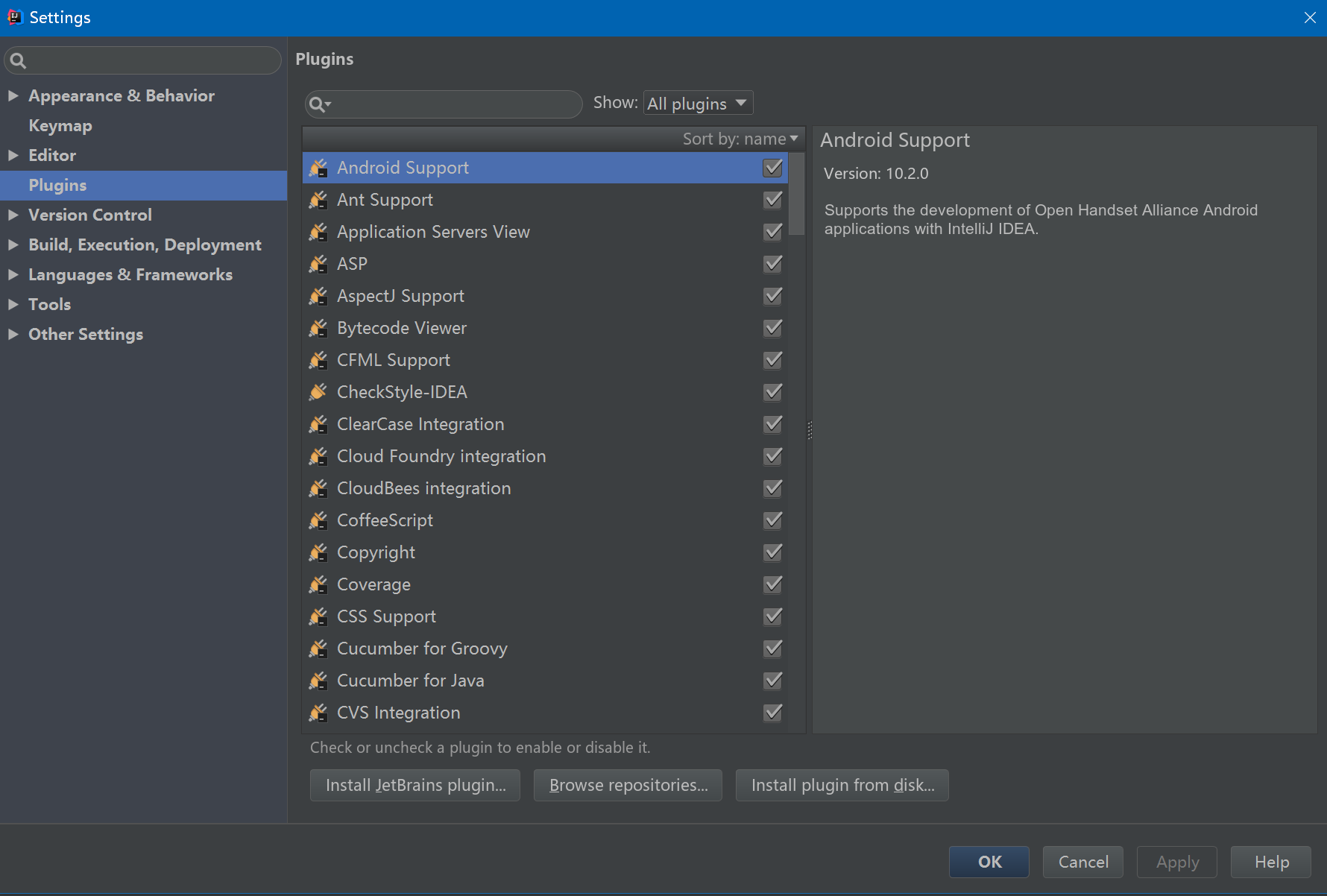The height and width of the screenshot is (896, 1327).
Task: Close the Settings dialog window
Action: pos(1310,17)
